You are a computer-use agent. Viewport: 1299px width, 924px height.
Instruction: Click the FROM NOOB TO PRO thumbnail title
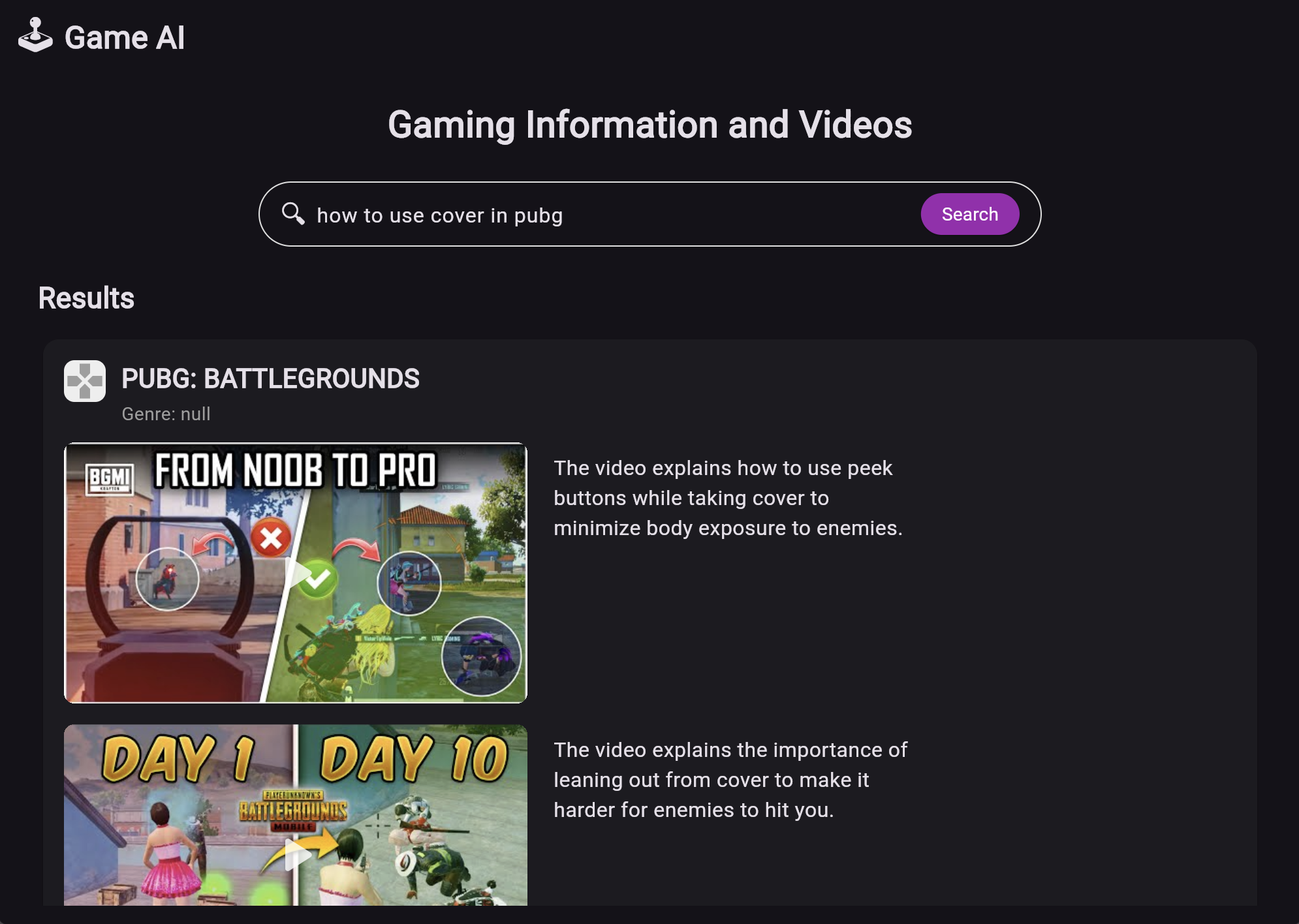pos(295,470)
